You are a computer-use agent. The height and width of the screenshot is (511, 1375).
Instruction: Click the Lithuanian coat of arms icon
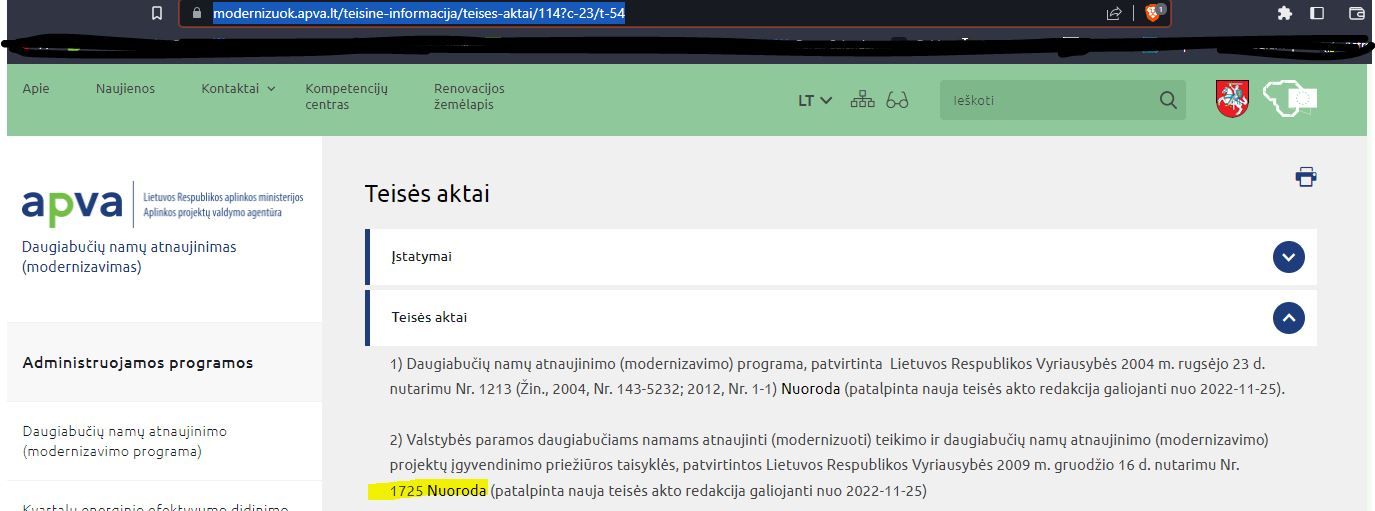(1232, 98)
